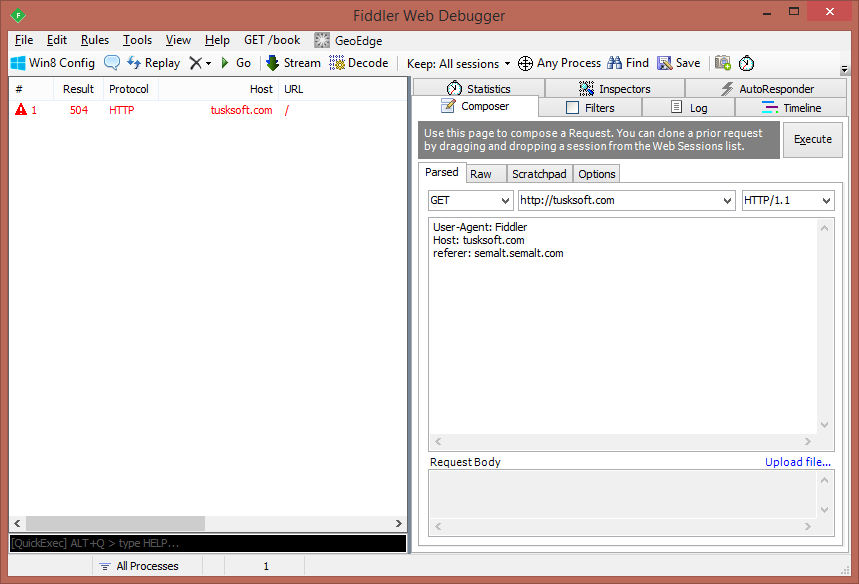859x584 pixels.
Task: Open the Tools menu
Action: pyautogui.click(x=137, y=40)
